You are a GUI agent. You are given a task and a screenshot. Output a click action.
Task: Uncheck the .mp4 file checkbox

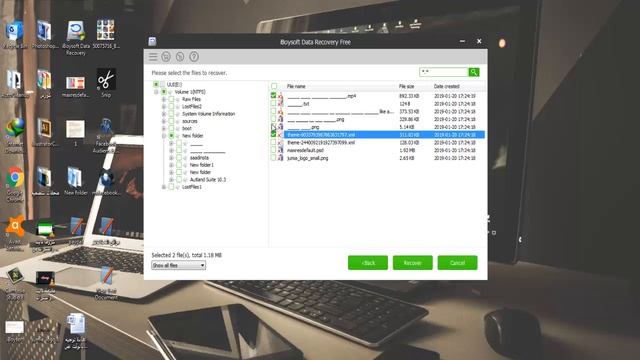[x=273, y=96]
